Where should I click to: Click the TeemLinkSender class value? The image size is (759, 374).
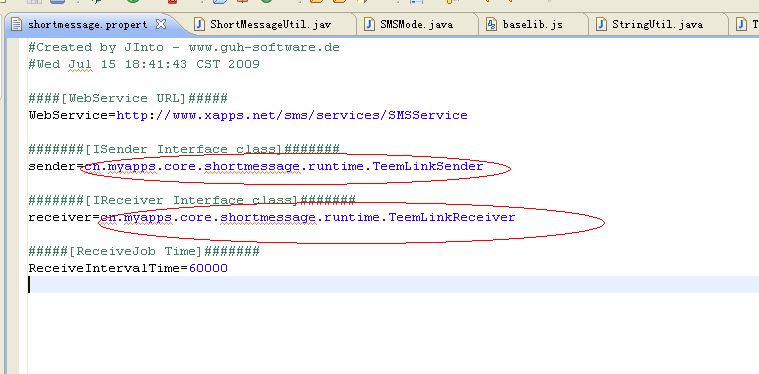tap(284, 167)
